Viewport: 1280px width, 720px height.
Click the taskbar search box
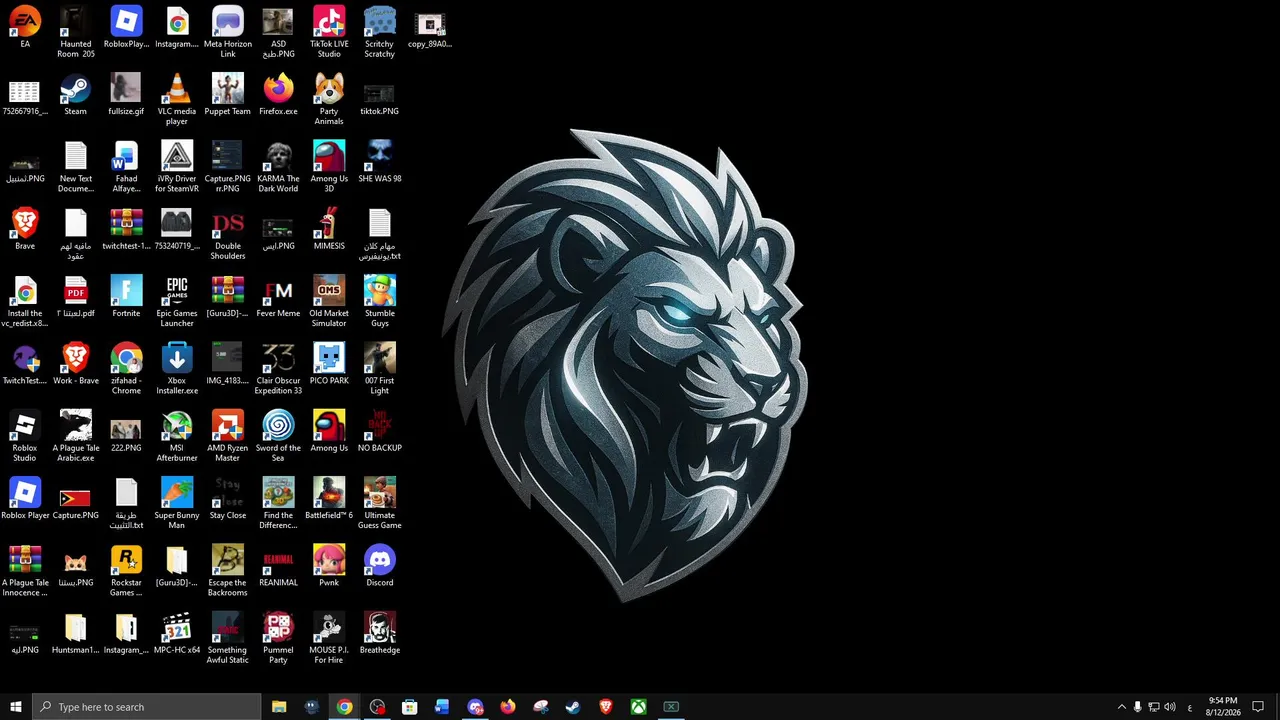click(147, 707)
